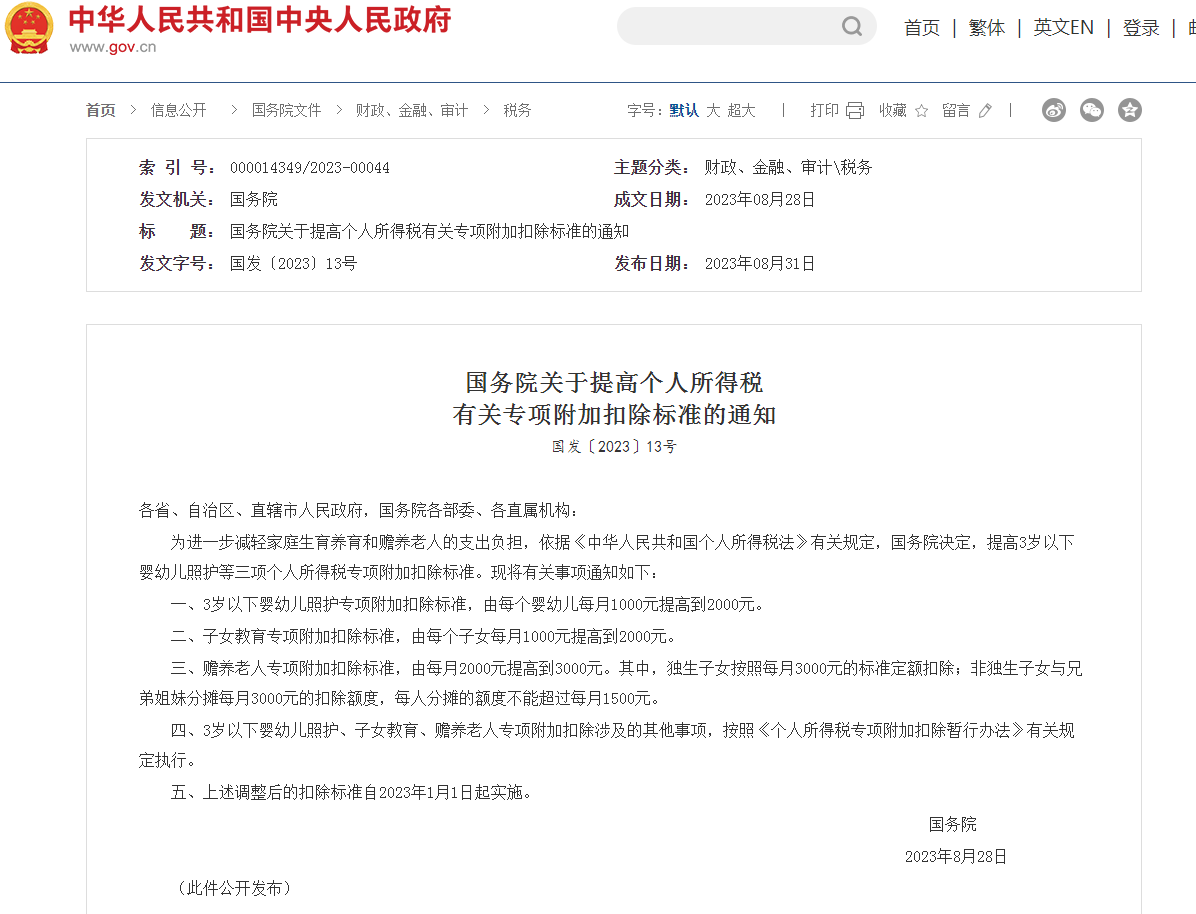
Task: Open 信息公开 breadcrumb link
Action: tap(179, 111)
